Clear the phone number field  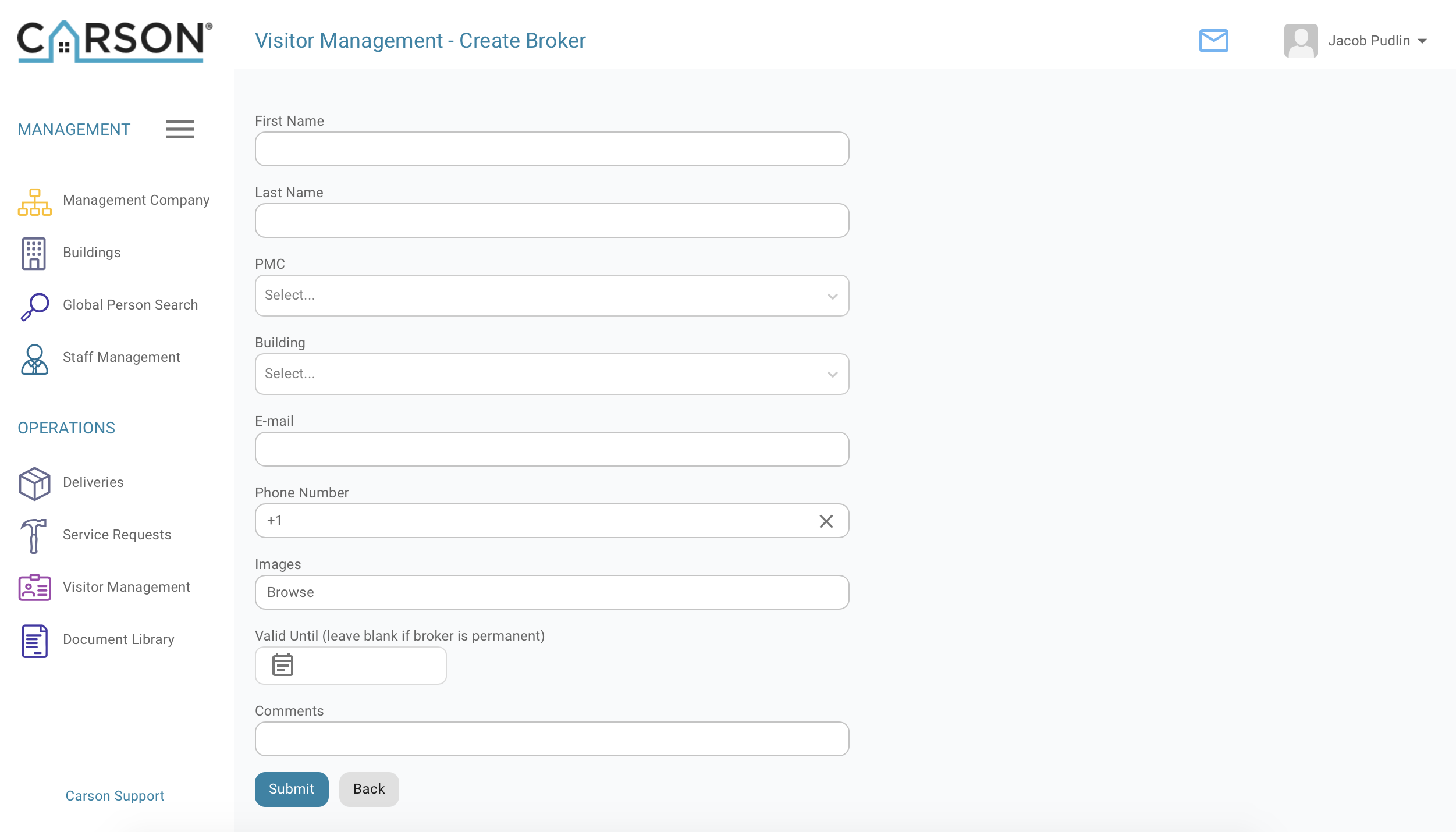point(827,521)
